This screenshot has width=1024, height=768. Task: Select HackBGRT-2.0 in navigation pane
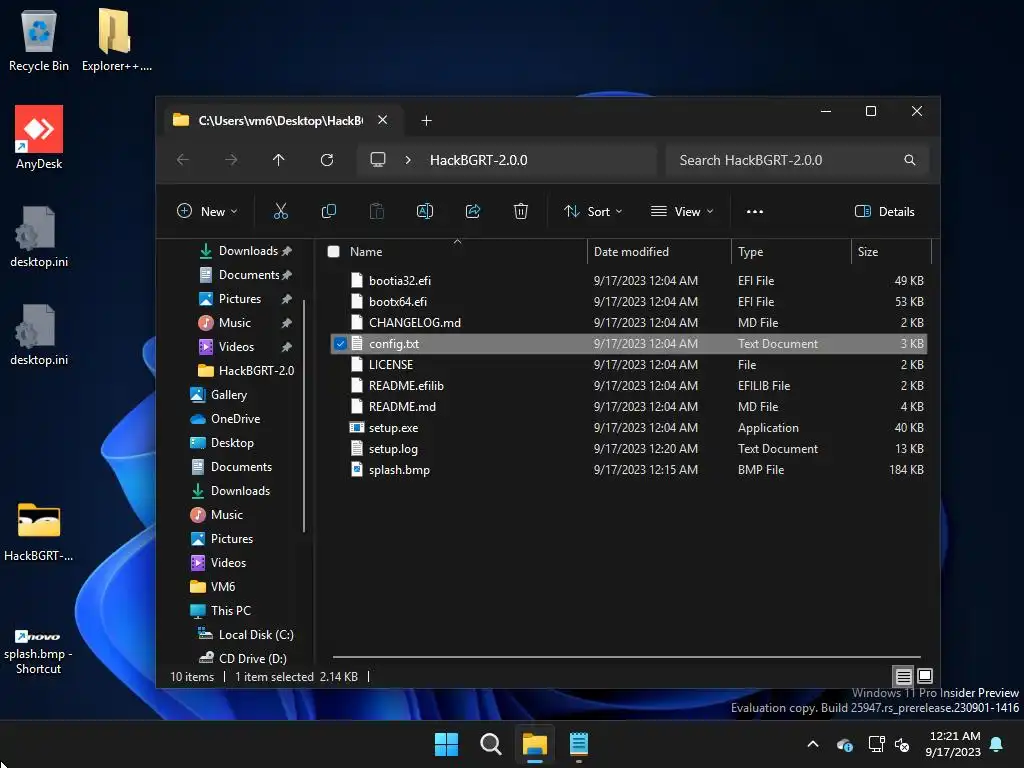point(246,370)
